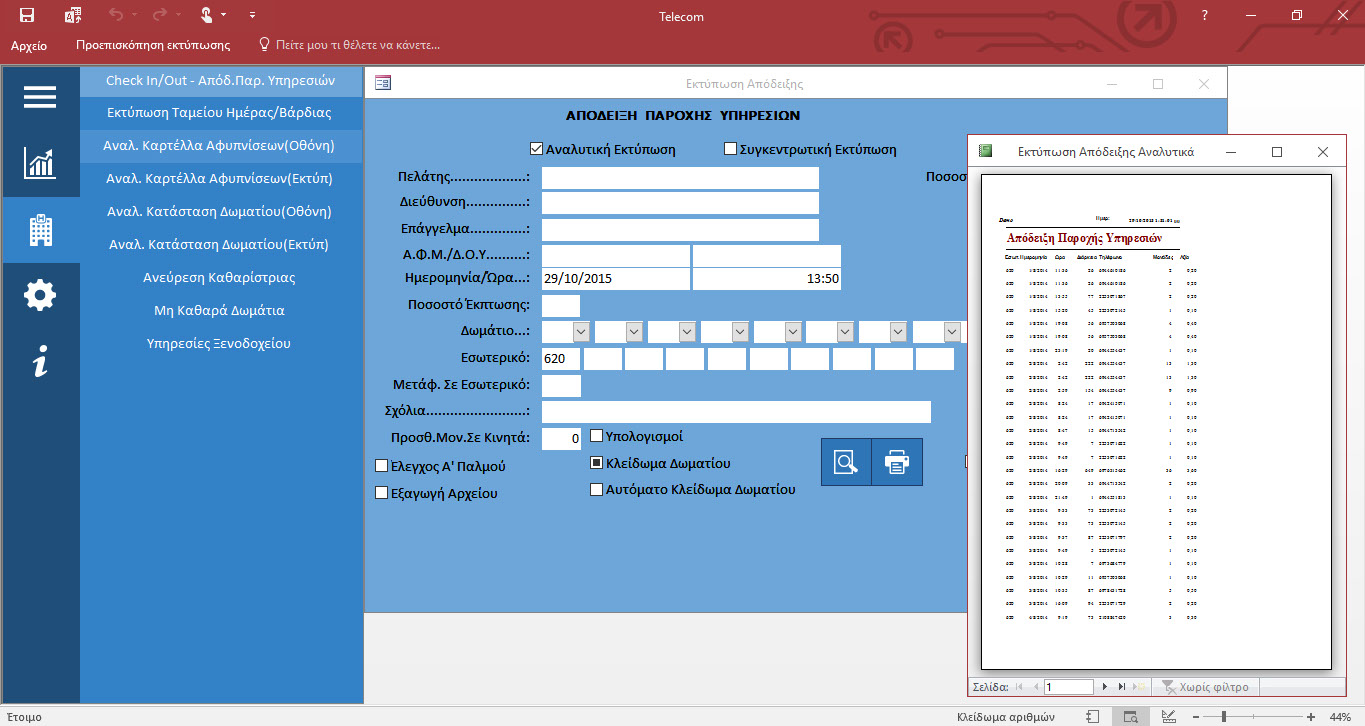Select the hotel building icon in sidebar
1365x726 pixels.
40,230
